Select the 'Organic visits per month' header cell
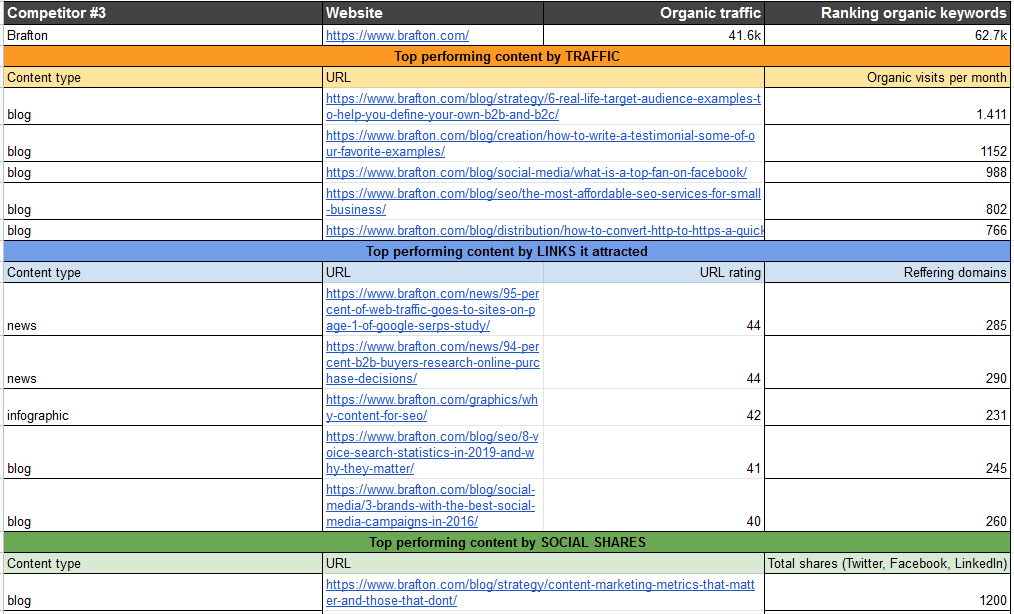The image size is (1014, 614). [887, 77]
